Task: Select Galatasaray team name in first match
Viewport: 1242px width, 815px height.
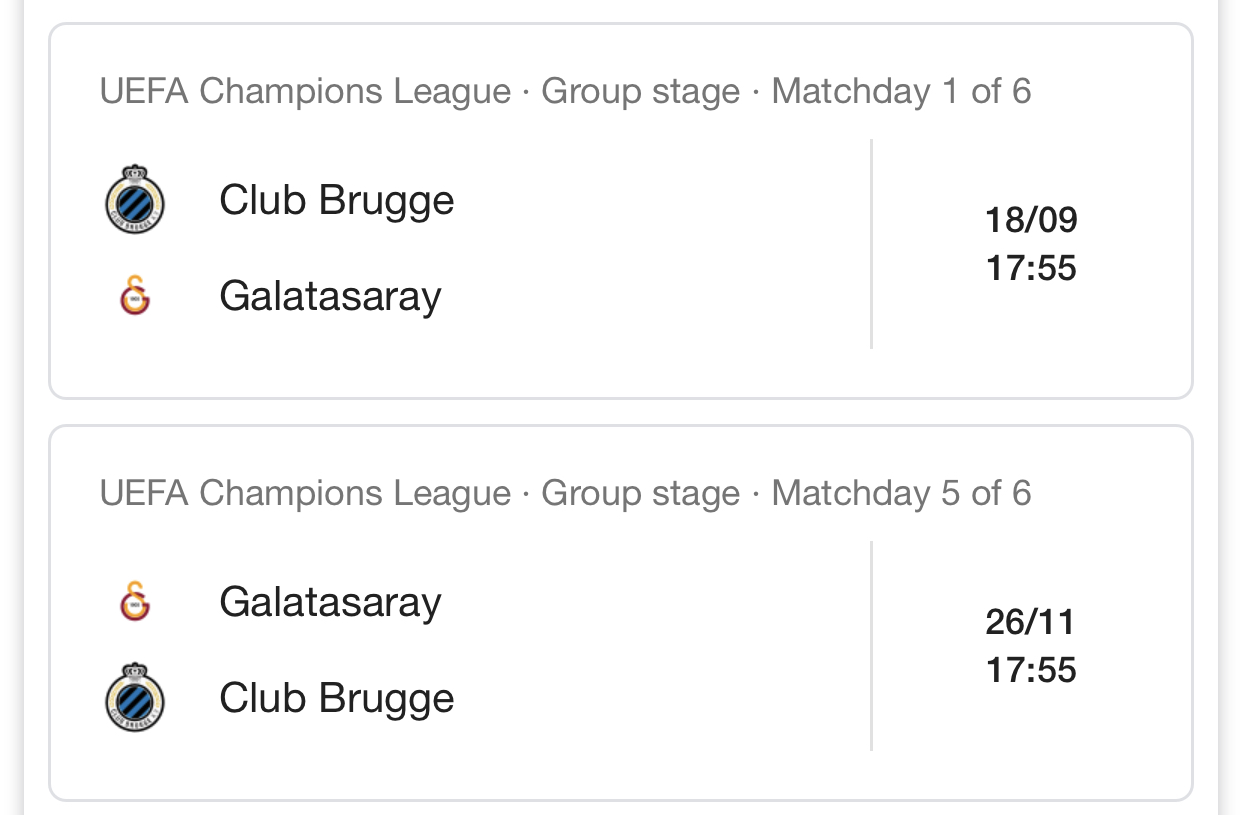Action: click(x=330, y=297)
